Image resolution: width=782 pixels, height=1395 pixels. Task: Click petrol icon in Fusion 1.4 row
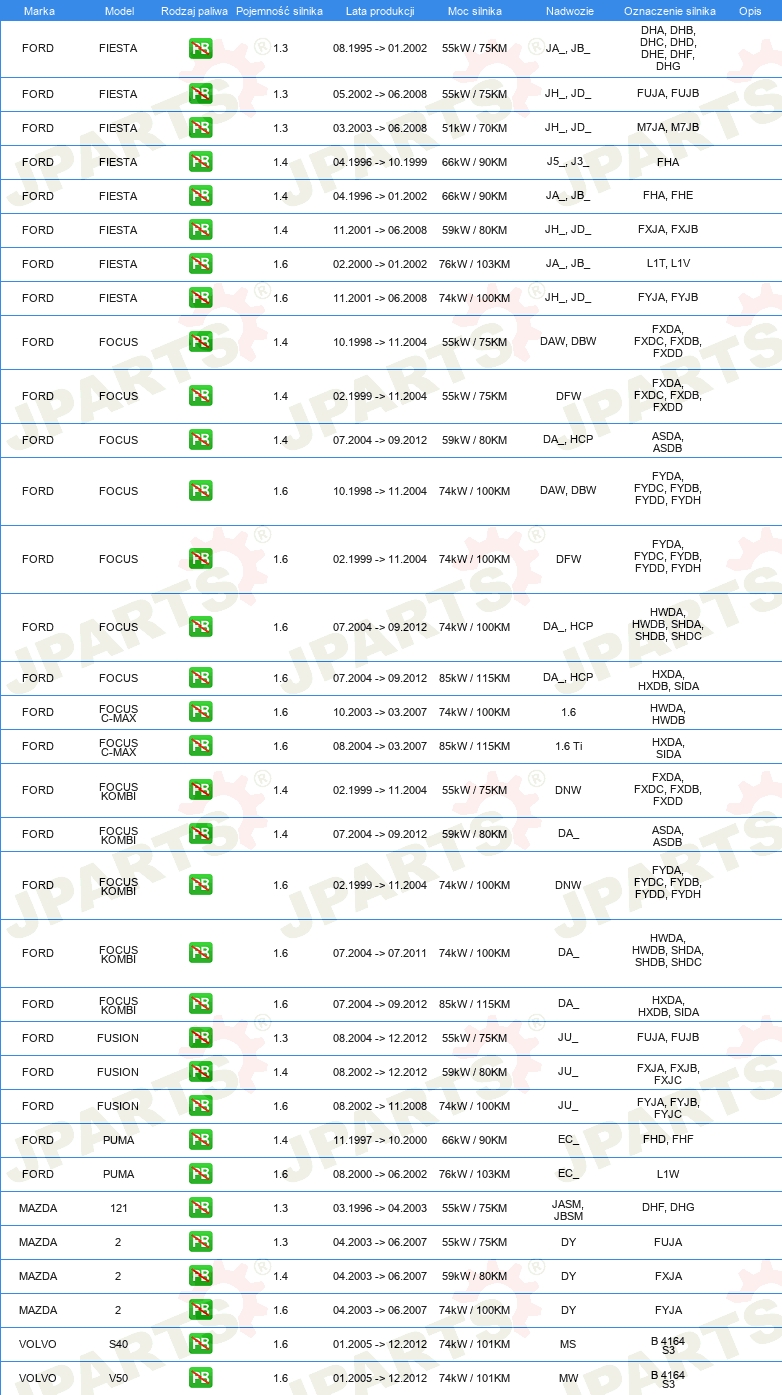pos(201,1072)
